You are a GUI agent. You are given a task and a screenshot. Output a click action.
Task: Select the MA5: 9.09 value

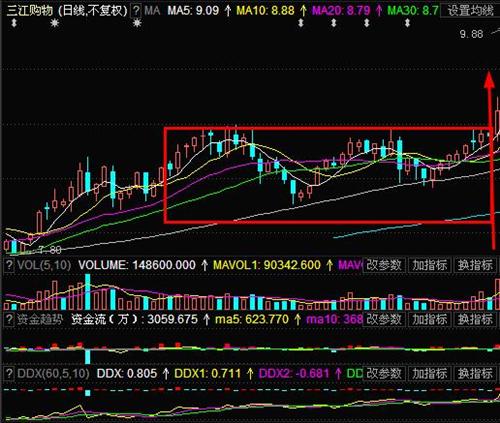tap(193, 11)
